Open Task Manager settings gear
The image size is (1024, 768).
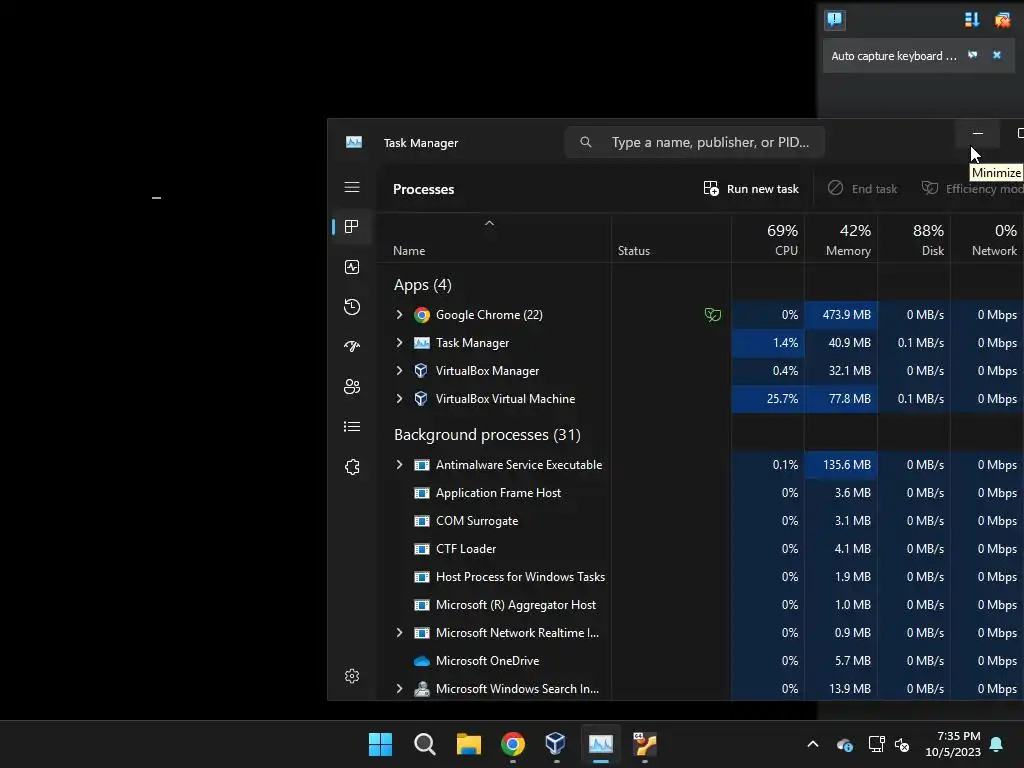(x=352, y=676)
